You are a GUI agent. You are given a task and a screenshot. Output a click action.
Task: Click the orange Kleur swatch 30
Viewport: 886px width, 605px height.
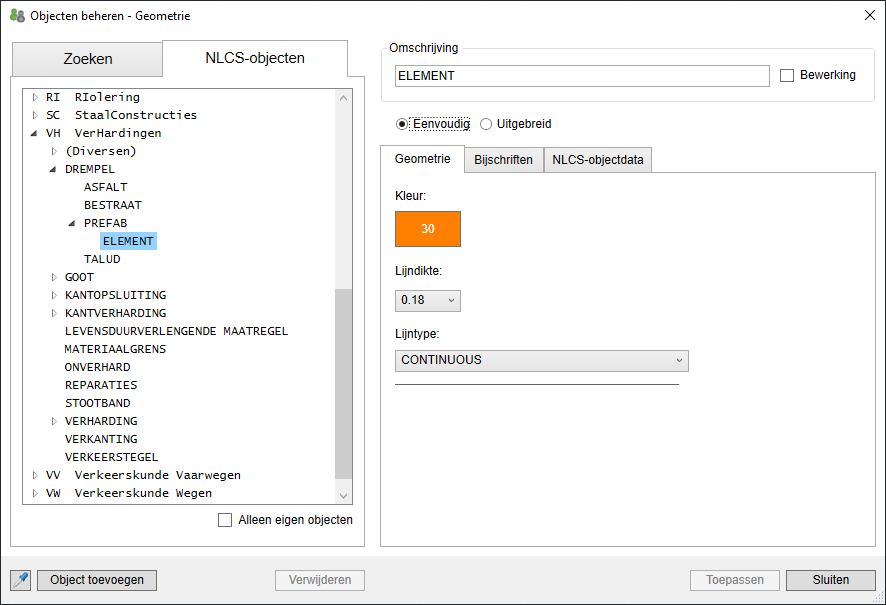click(428, 229)
